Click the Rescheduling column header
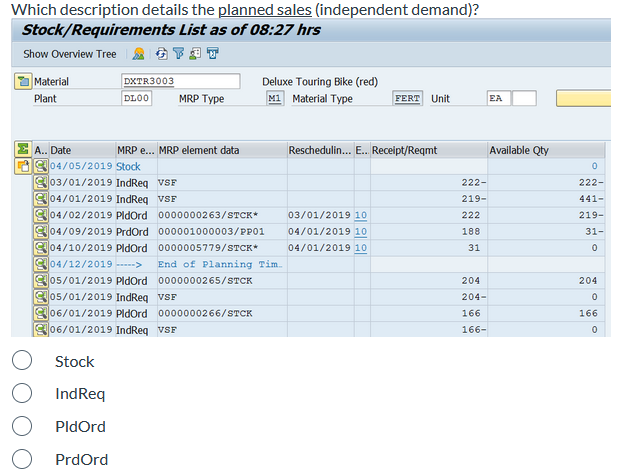The height and width of the screenshot is (472, 622). coord(321,150)
